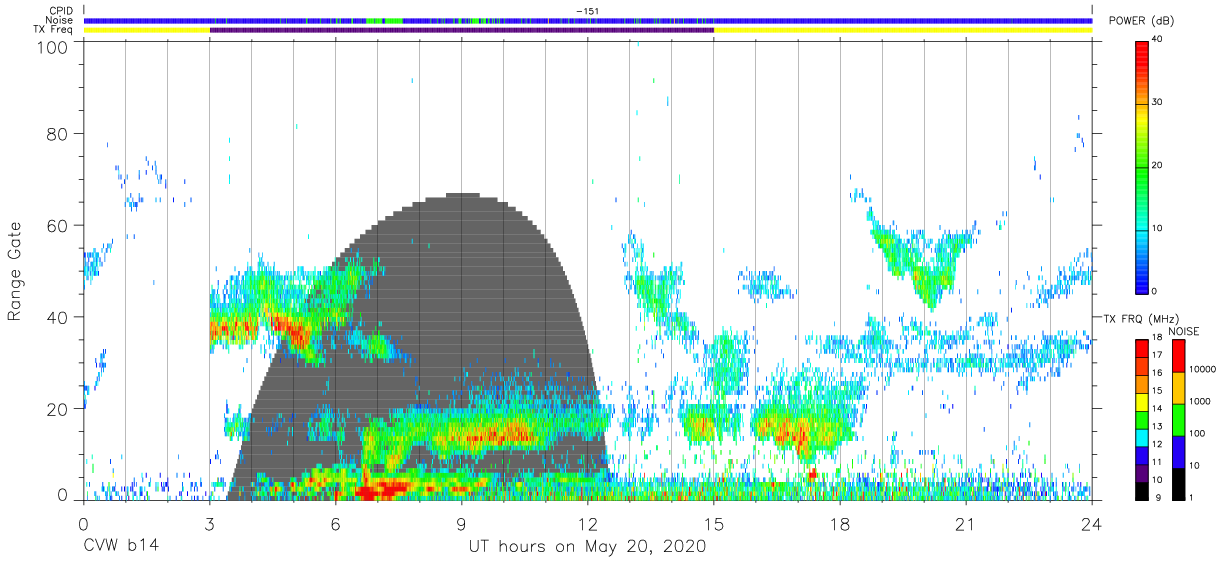Click the purple segment of TX Freq strip
This screenshot has width=1228, height=567.
462,30
